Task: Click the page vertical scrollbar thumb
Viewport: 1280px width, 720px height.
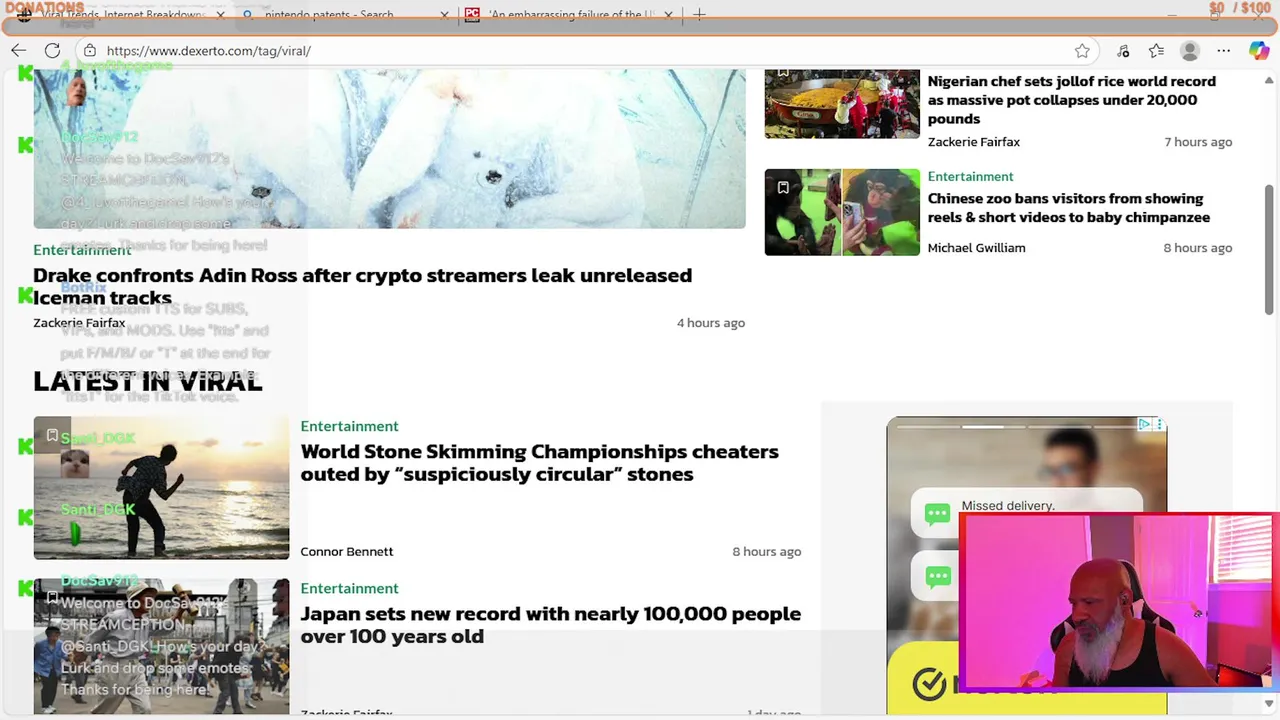Action: point(1270,252)
